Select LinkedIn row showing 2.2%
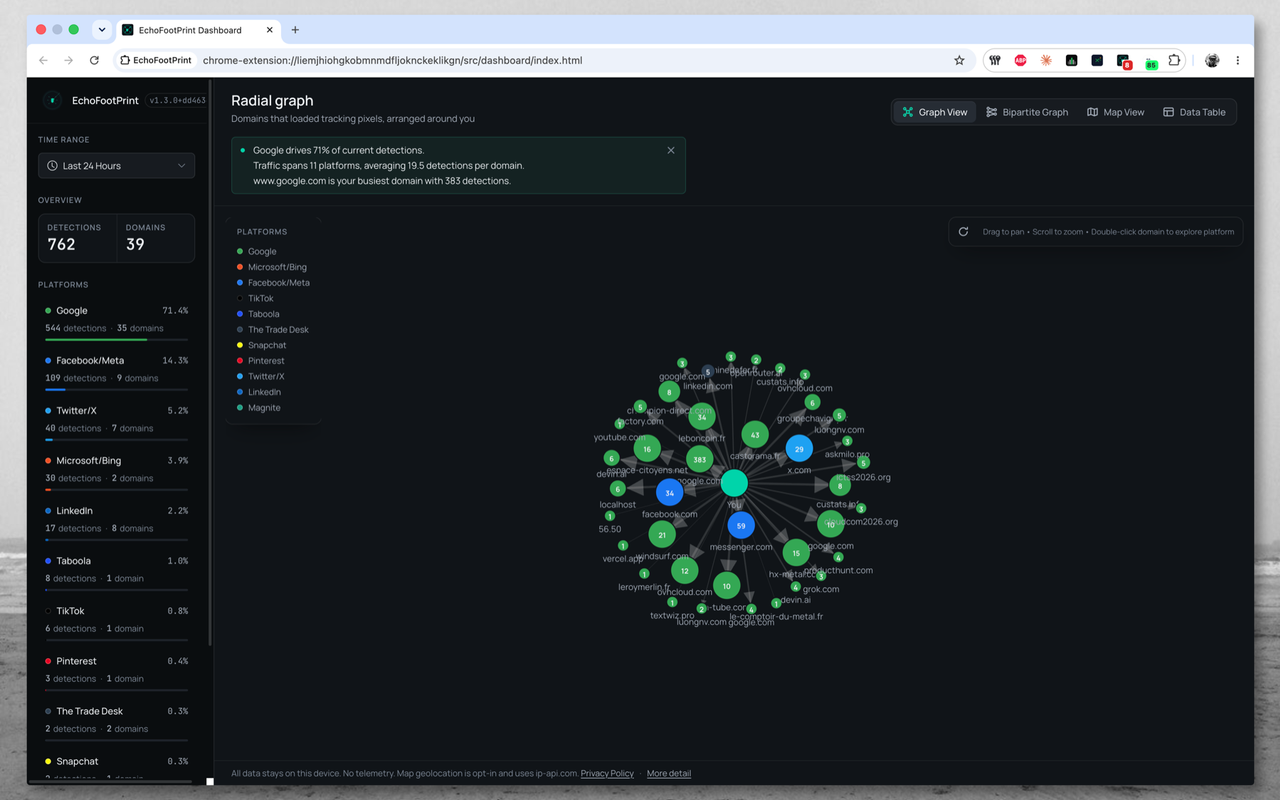1280x800 pixels. click(x=116, y=520)
